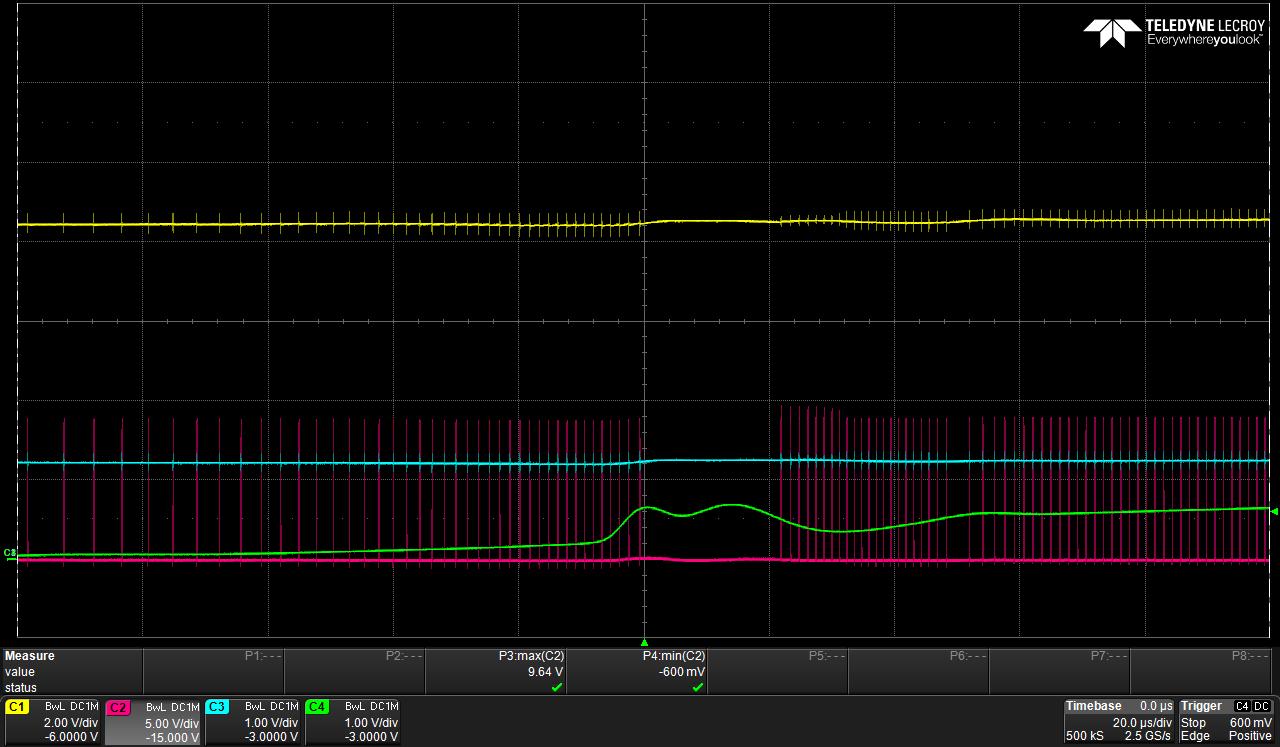
Task: Click the C1 -6.0000 V offset value
Action: (x=70, y=737)
